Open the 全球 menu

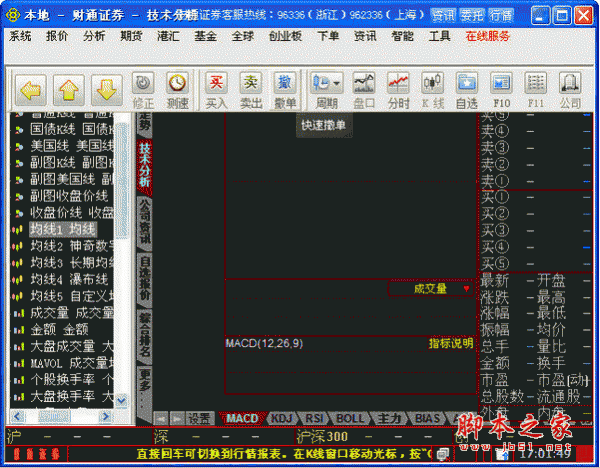coord(243,36)
